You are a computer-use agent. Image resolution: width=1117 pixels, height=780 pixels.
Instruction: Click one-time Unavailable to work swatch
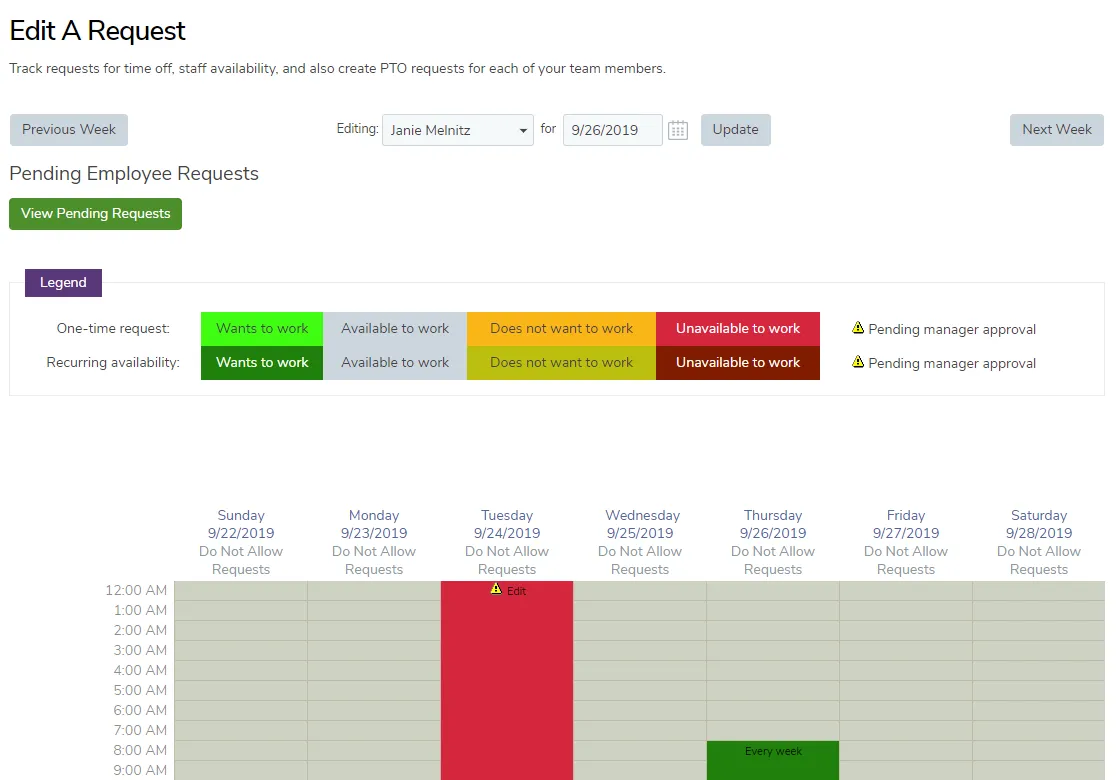738,328
